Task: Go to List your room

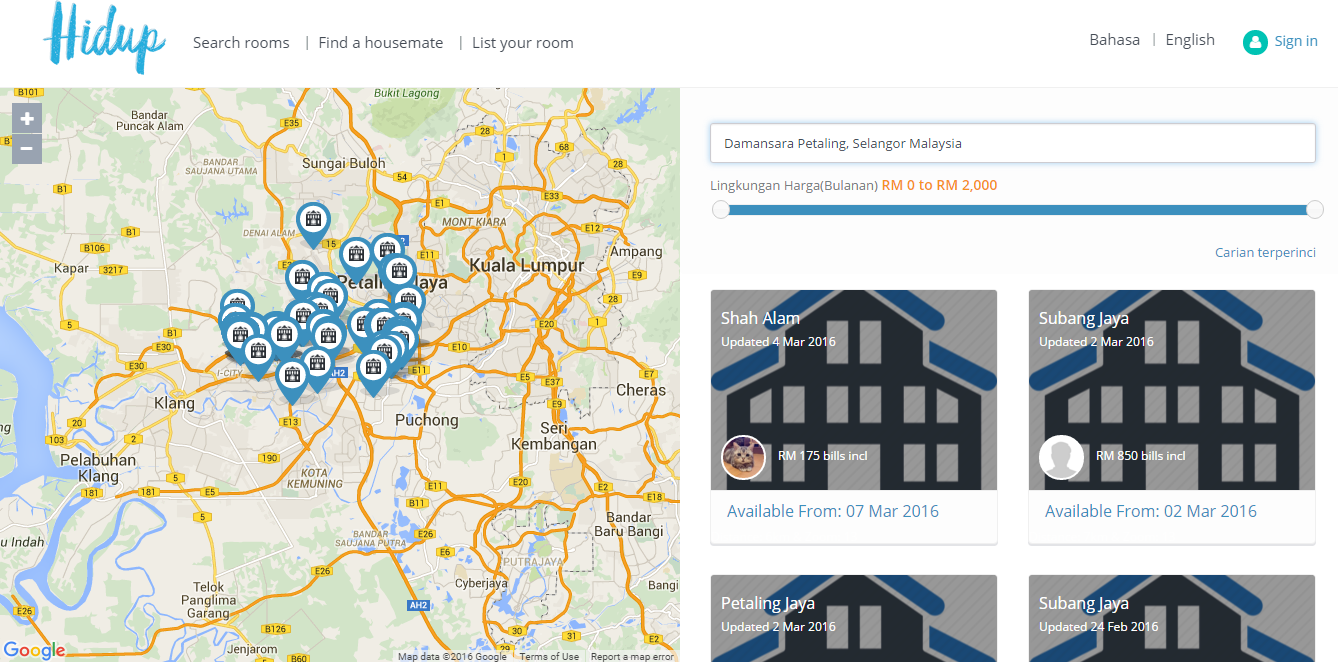Action: click(523, 42)
